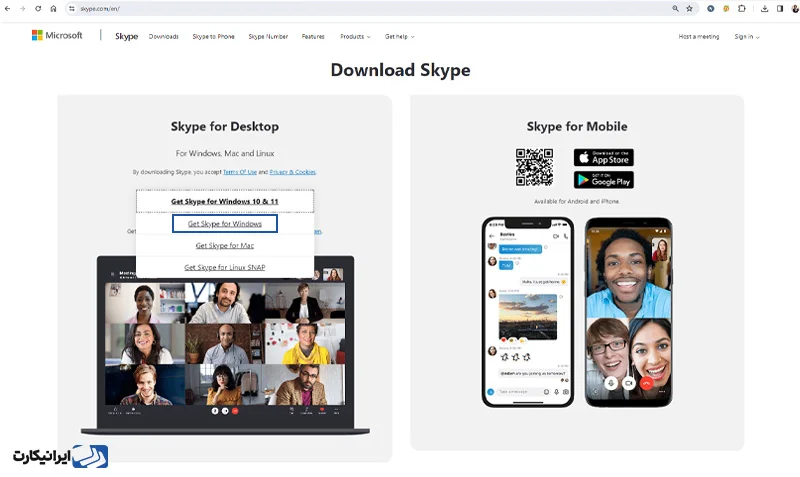Click the Microsoft logo
The width and height of the screenshot is (800, 477).
[x=57, y=35]
